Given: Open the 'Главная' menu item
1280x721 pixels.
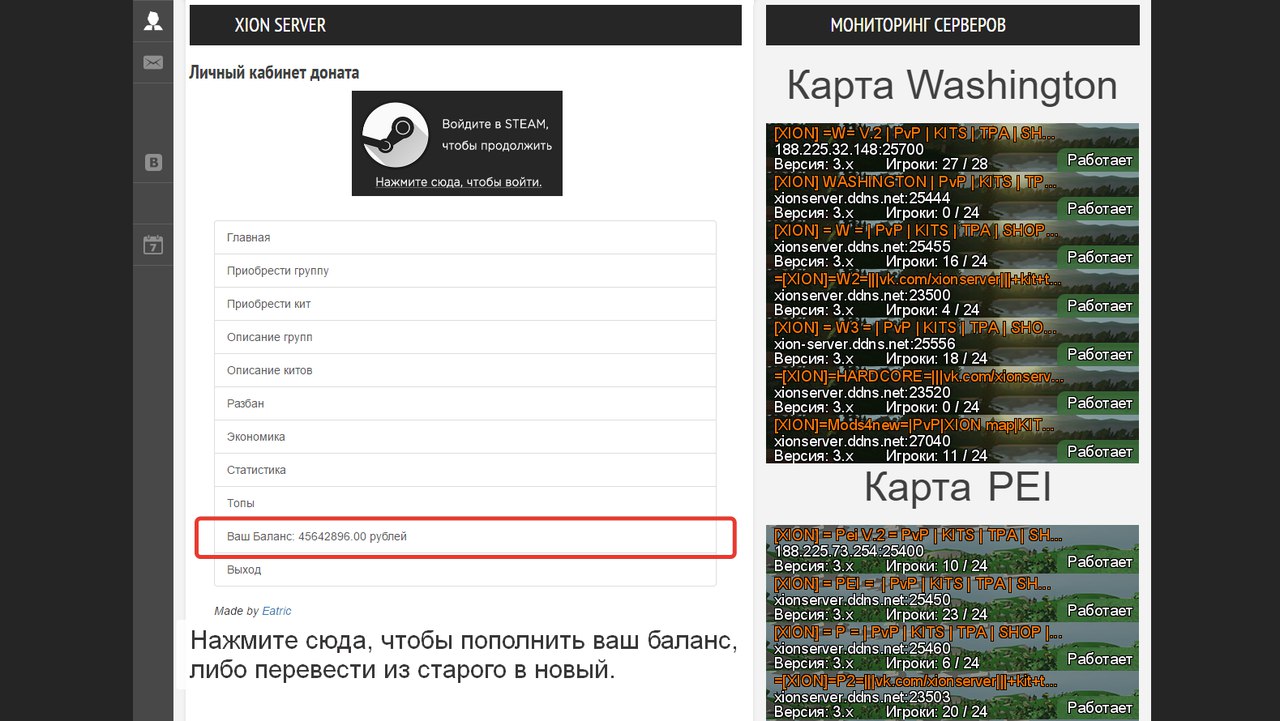Looking at the screenshot, I should click(465, 237).
